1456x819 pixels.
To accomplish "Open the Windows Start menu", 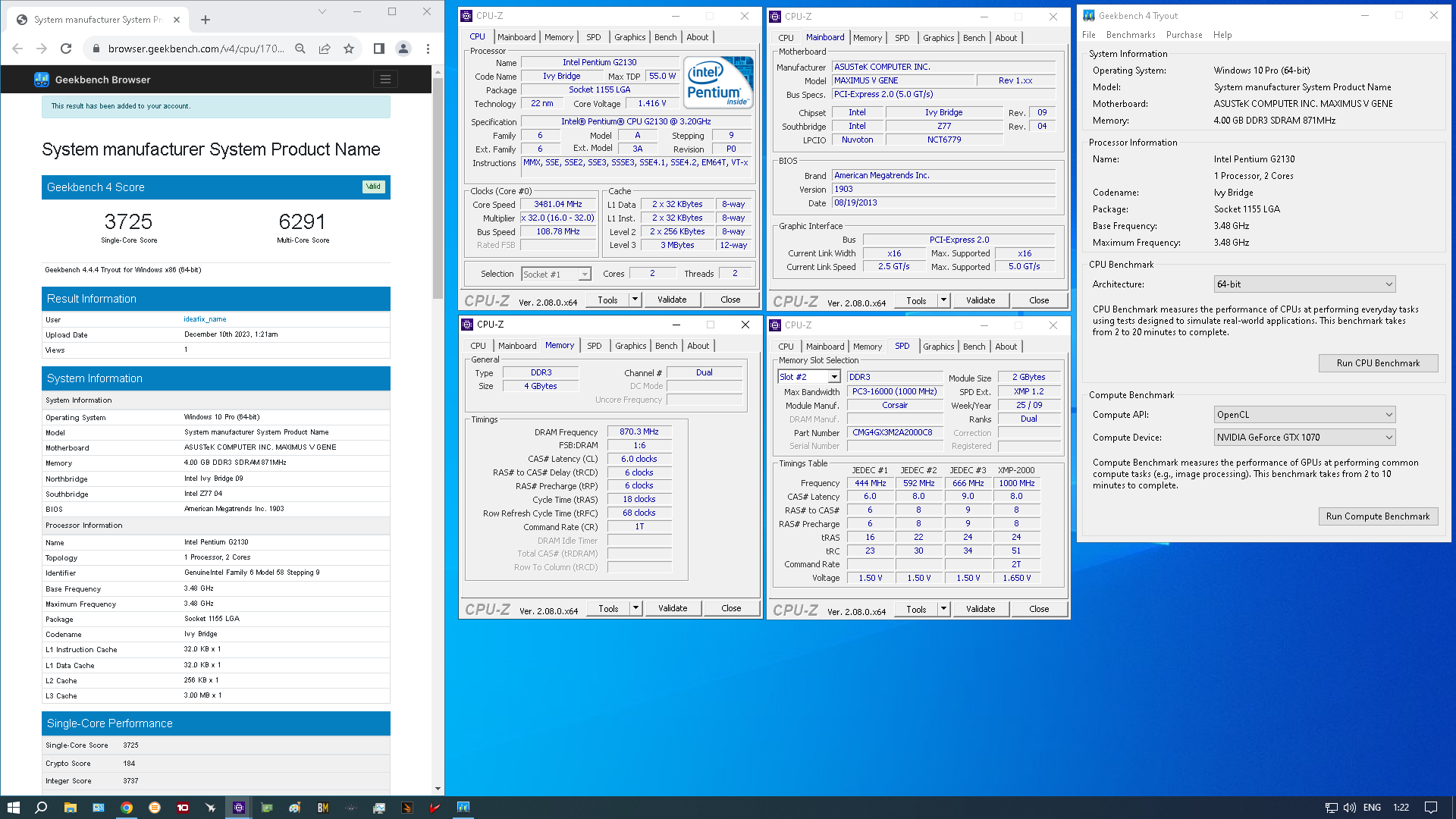I will point(13,808).
